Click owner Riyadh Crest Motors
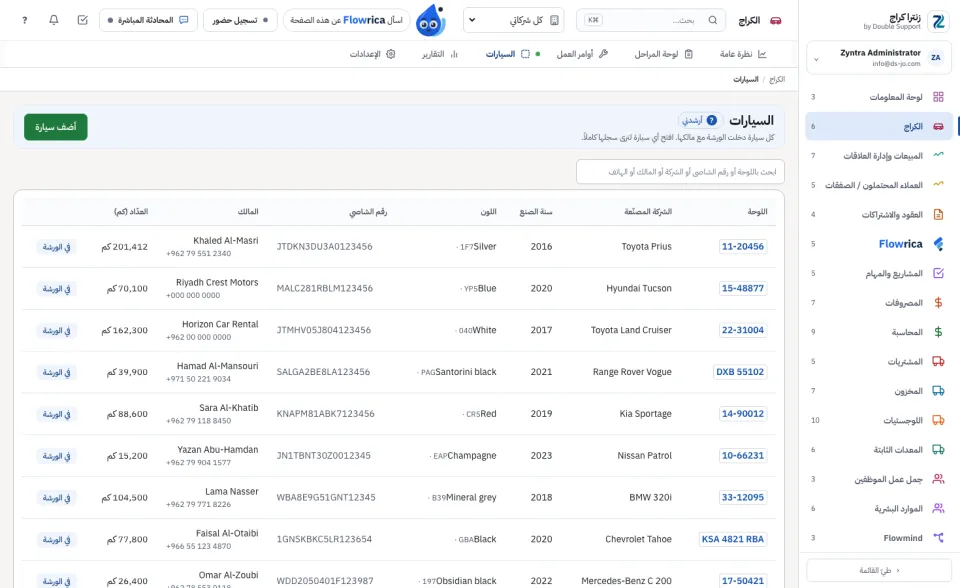 (217, 282)
